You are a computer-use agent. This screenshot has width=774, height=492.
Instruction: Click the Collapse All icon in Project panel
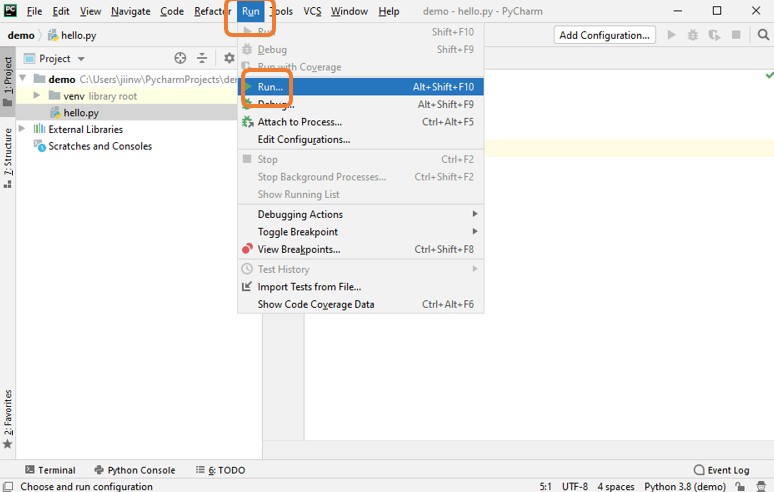coord(202,58)
